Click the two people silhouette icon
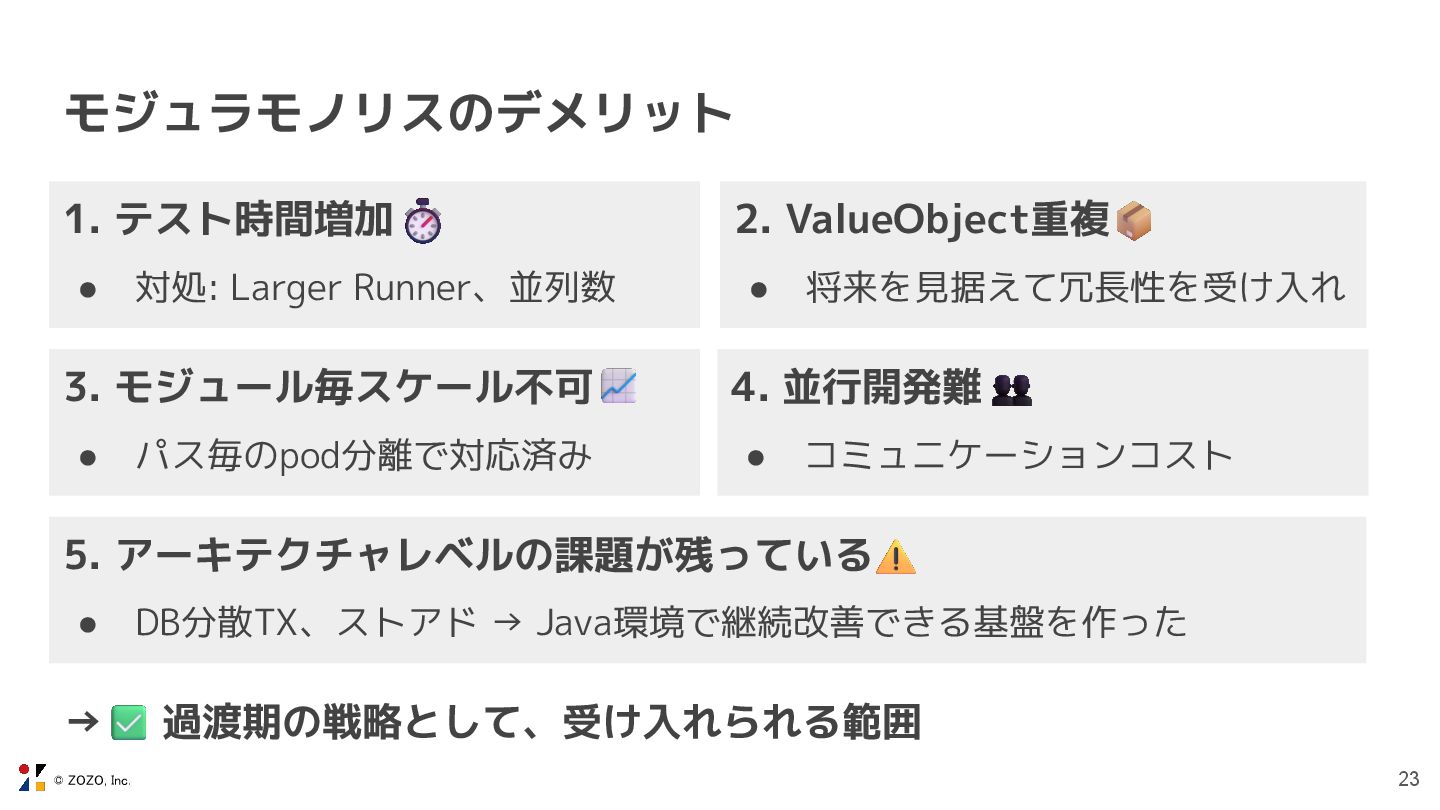This screenshot has width=1440, height=810. point(1011,389)
